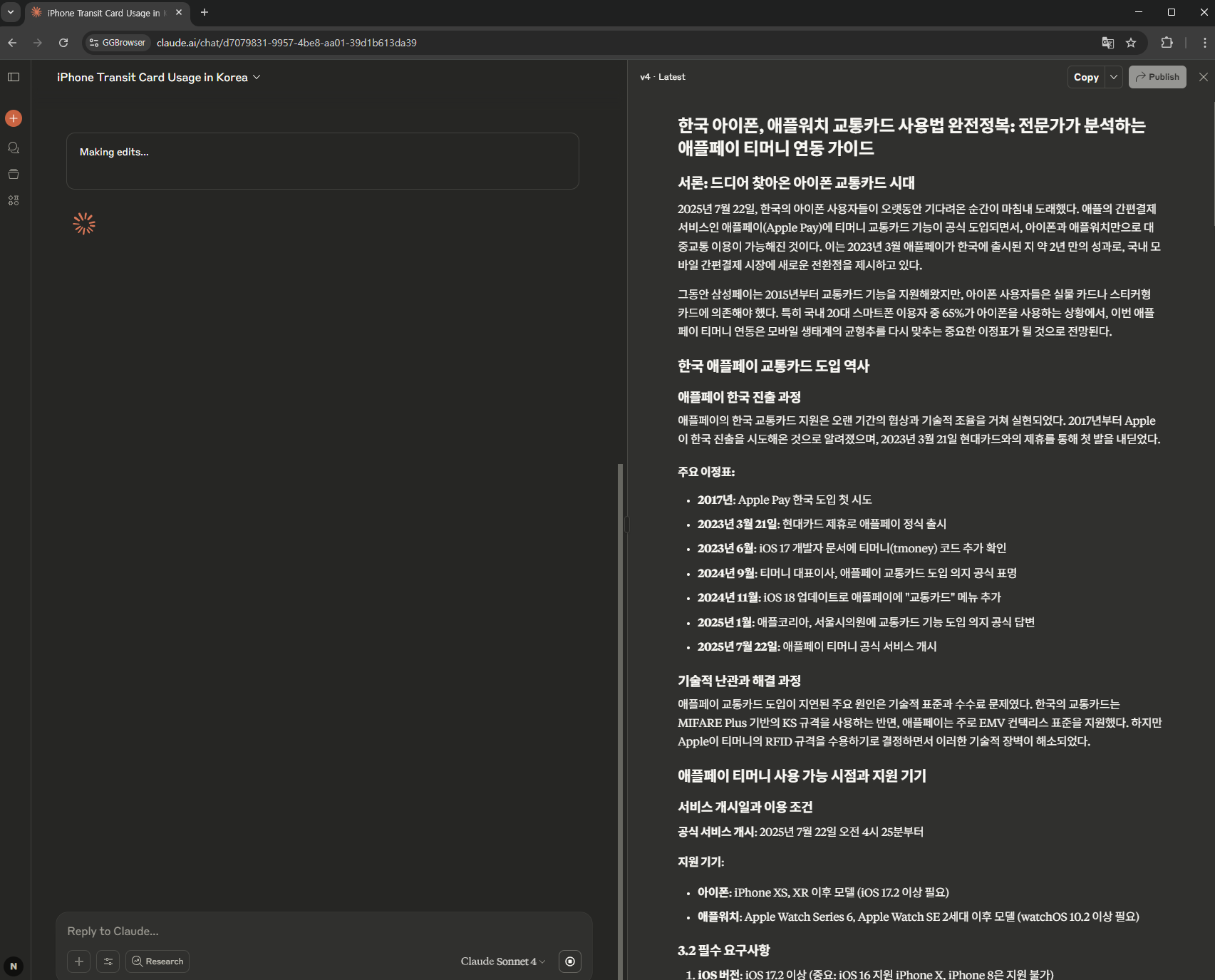Screen dimensions: 1215x980
Task: Open the chats list icon in sidebar
Action: pos(14,148)
